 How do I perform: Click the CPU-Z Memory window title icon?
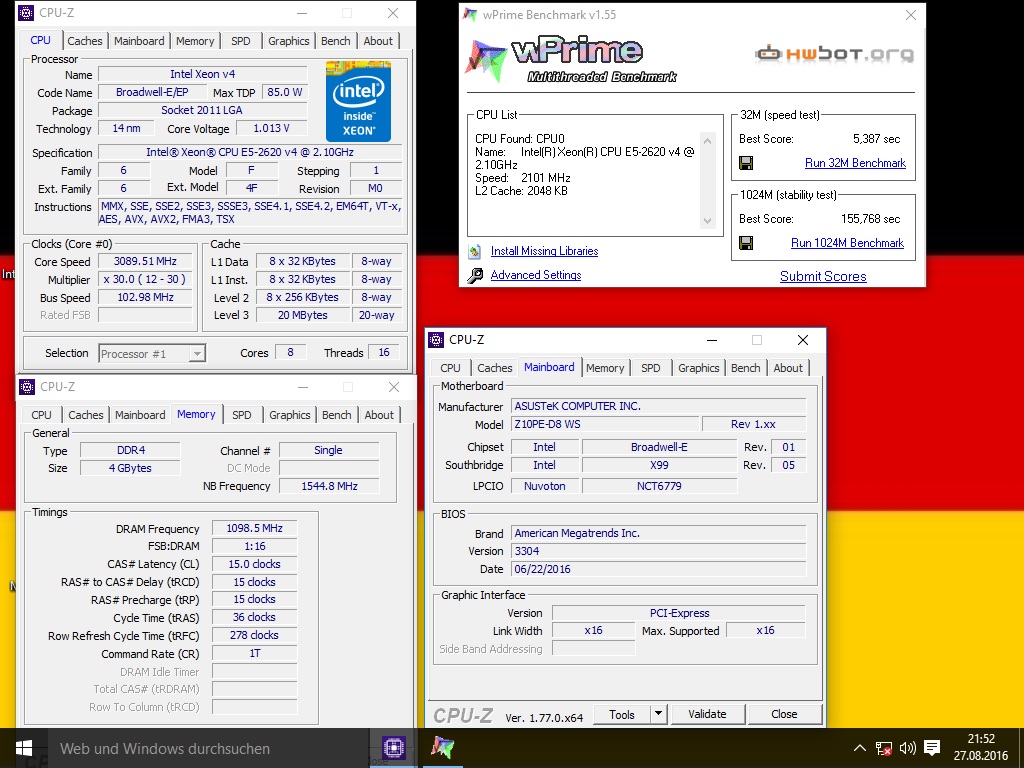(x=27, y=387)
